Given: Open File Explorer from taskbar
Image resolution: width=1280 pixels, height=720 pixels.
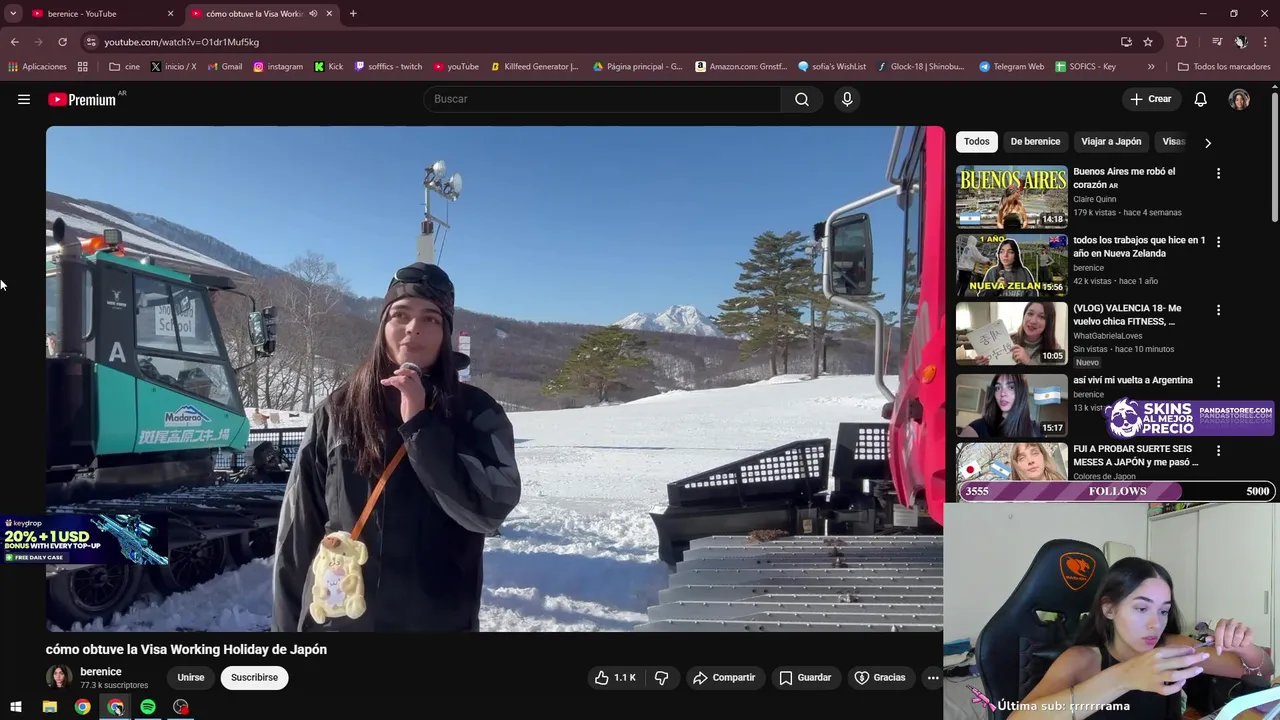Looking at the screenshot, I should 50,707.
